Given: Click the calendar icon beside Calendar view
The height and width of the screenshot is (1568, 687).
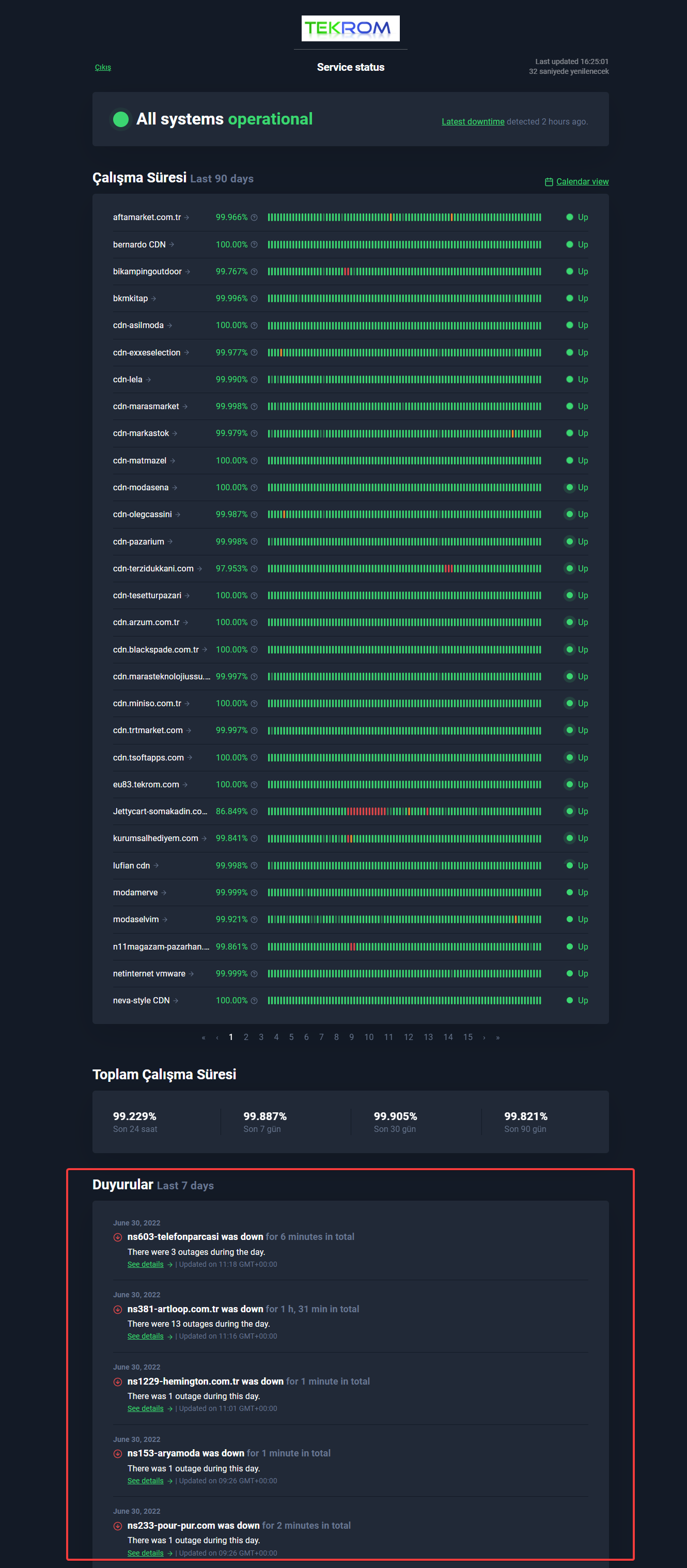Looking at the screenshot, I should (549, 181).
